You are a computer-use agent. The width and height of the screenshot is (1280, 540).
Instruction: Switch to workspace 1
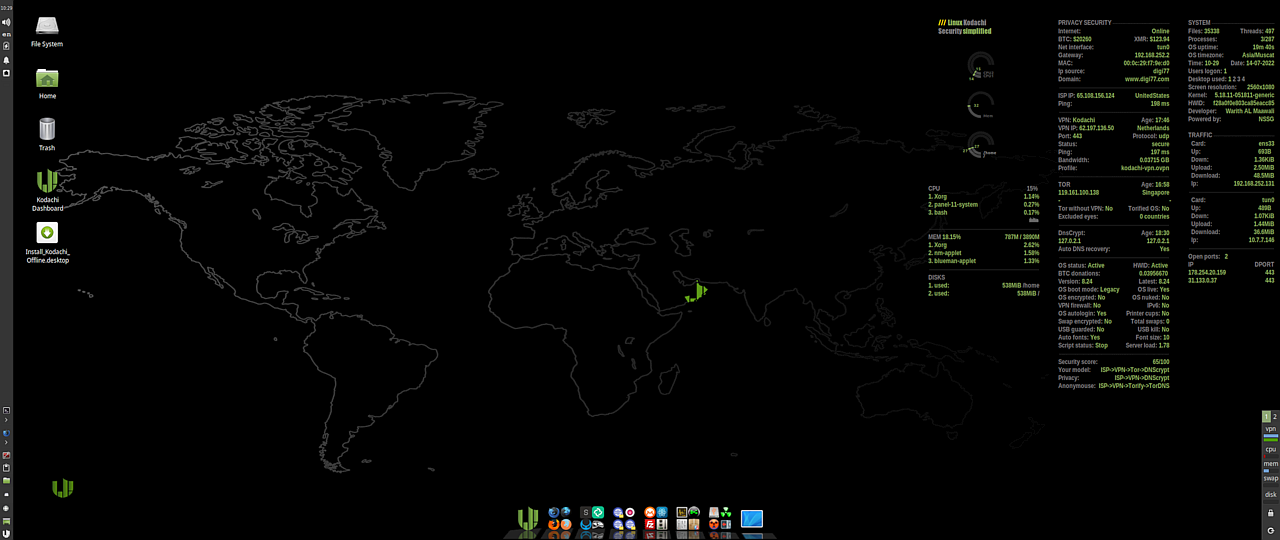tap(1266, 417)
